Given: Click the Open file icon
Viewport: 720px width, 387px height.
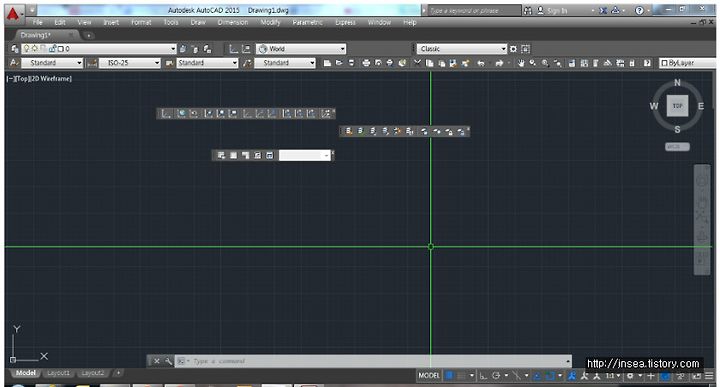Looking at the screenshot, I should click(x=339, y=63).
